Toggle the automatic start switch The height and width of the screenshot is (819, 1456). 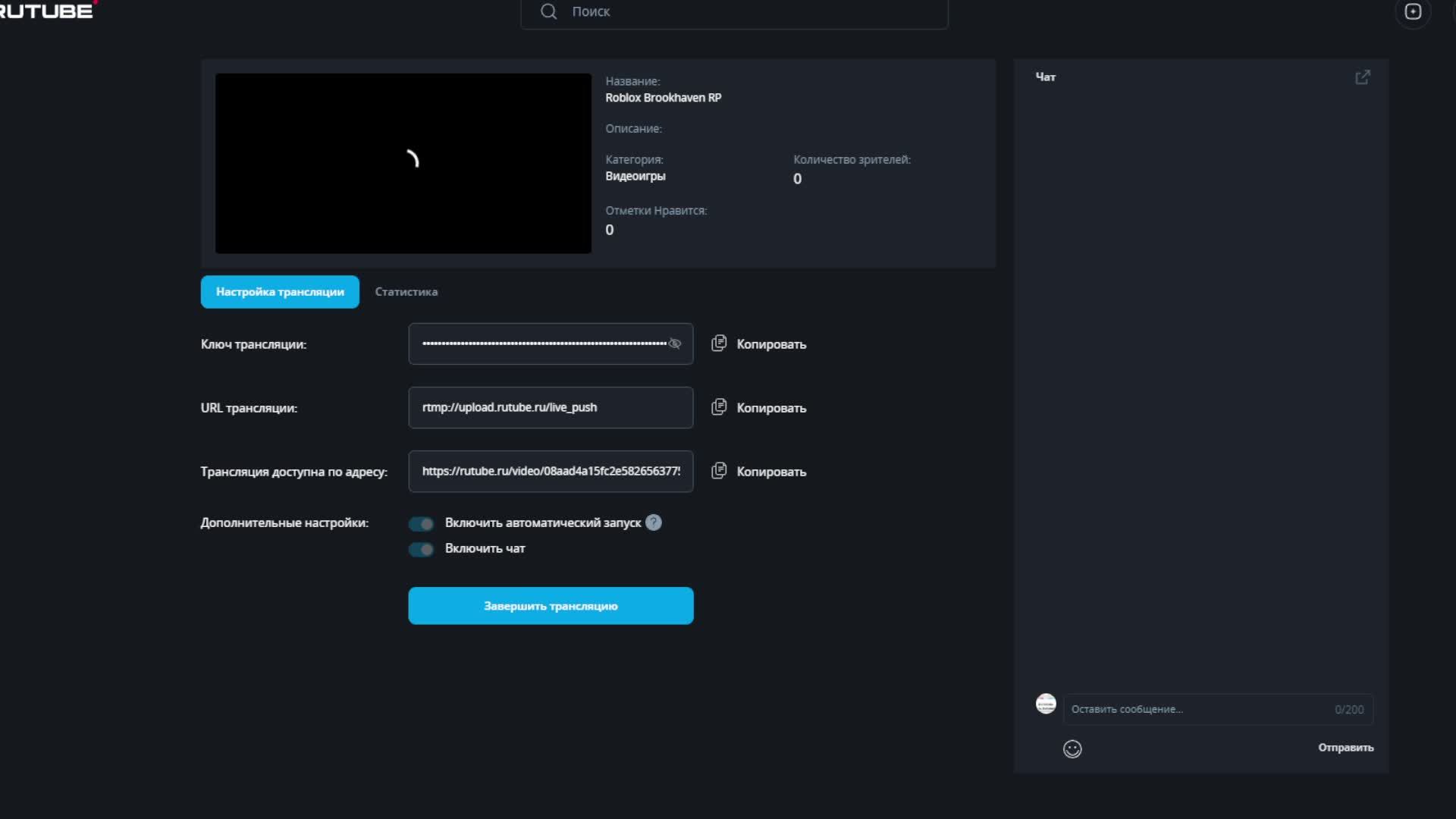coord(421,523)
